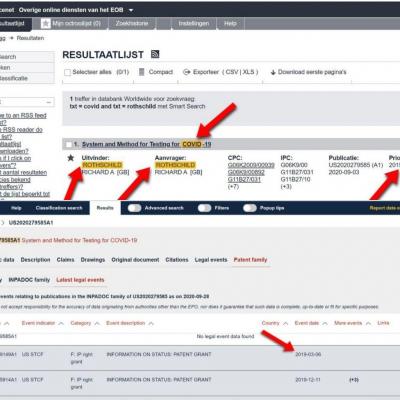Open the Claims tab
This screenshot has width=400, height=400.
click(65, 260)
